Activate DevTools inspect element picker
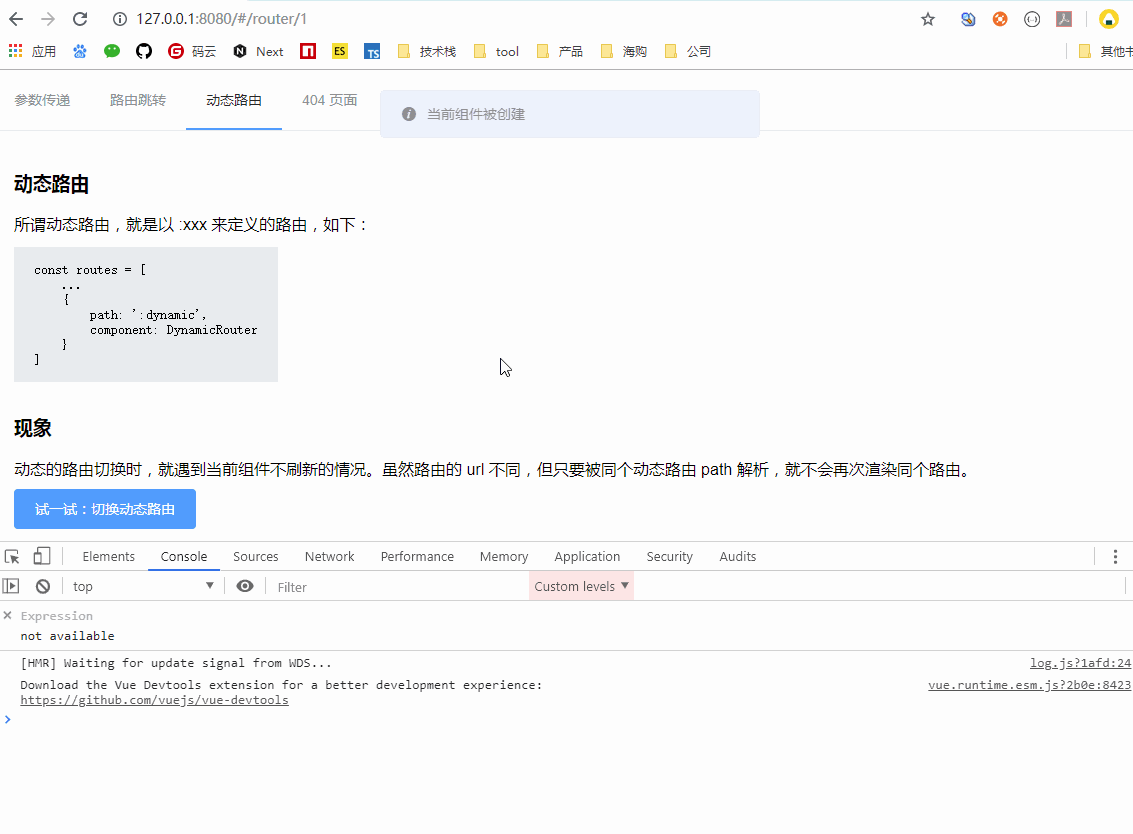This screenshot has width=1133, height=834. coord(12,556)
